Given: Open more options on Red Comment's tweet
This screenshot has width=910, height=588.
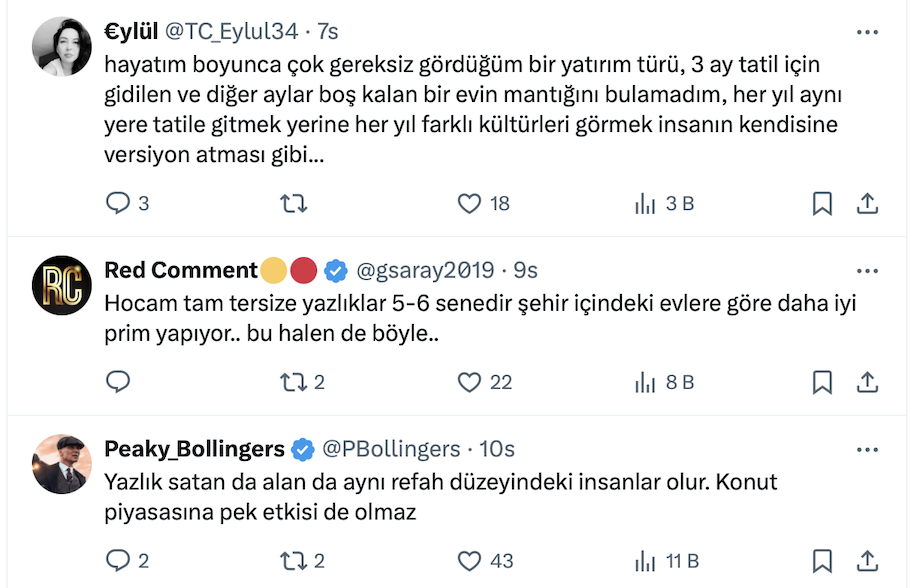Looking at the screenshot, I should coord(867,270).
